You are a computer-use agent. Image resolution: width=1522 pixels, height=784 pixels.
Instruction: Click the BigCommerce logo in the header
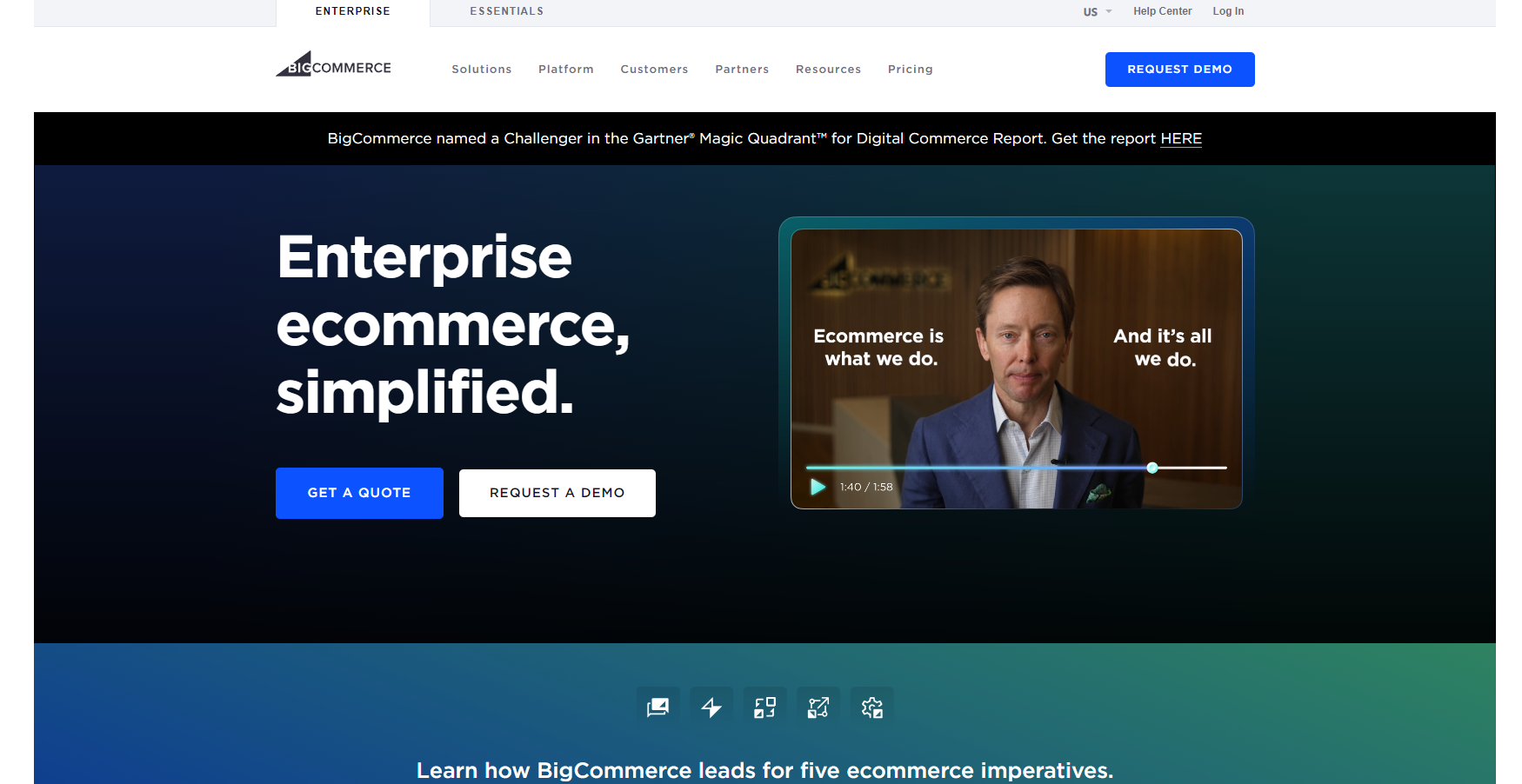[334, 64]
